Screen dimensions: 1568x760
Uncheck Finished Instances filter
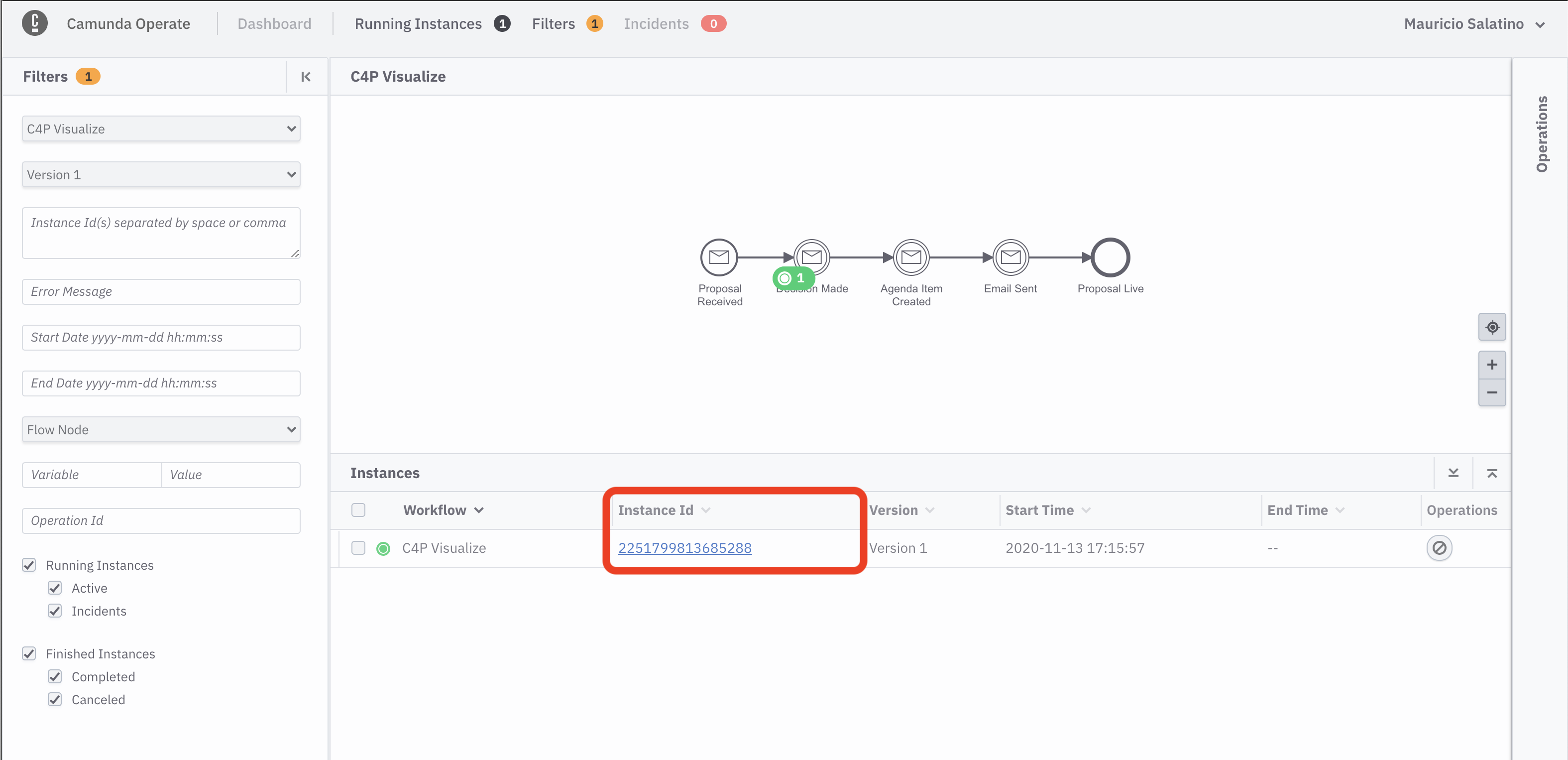tap(29, 653)
